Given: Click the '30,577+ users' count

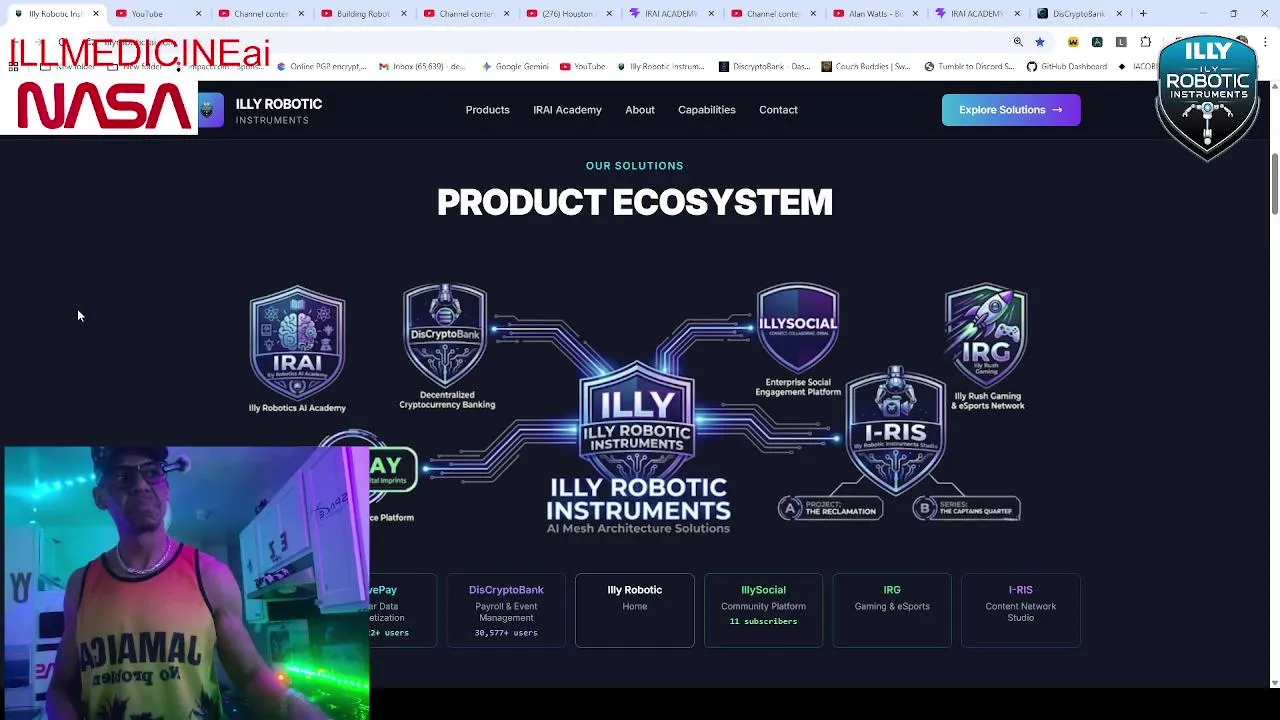Looking at the screenshot, I should point(506,633).
